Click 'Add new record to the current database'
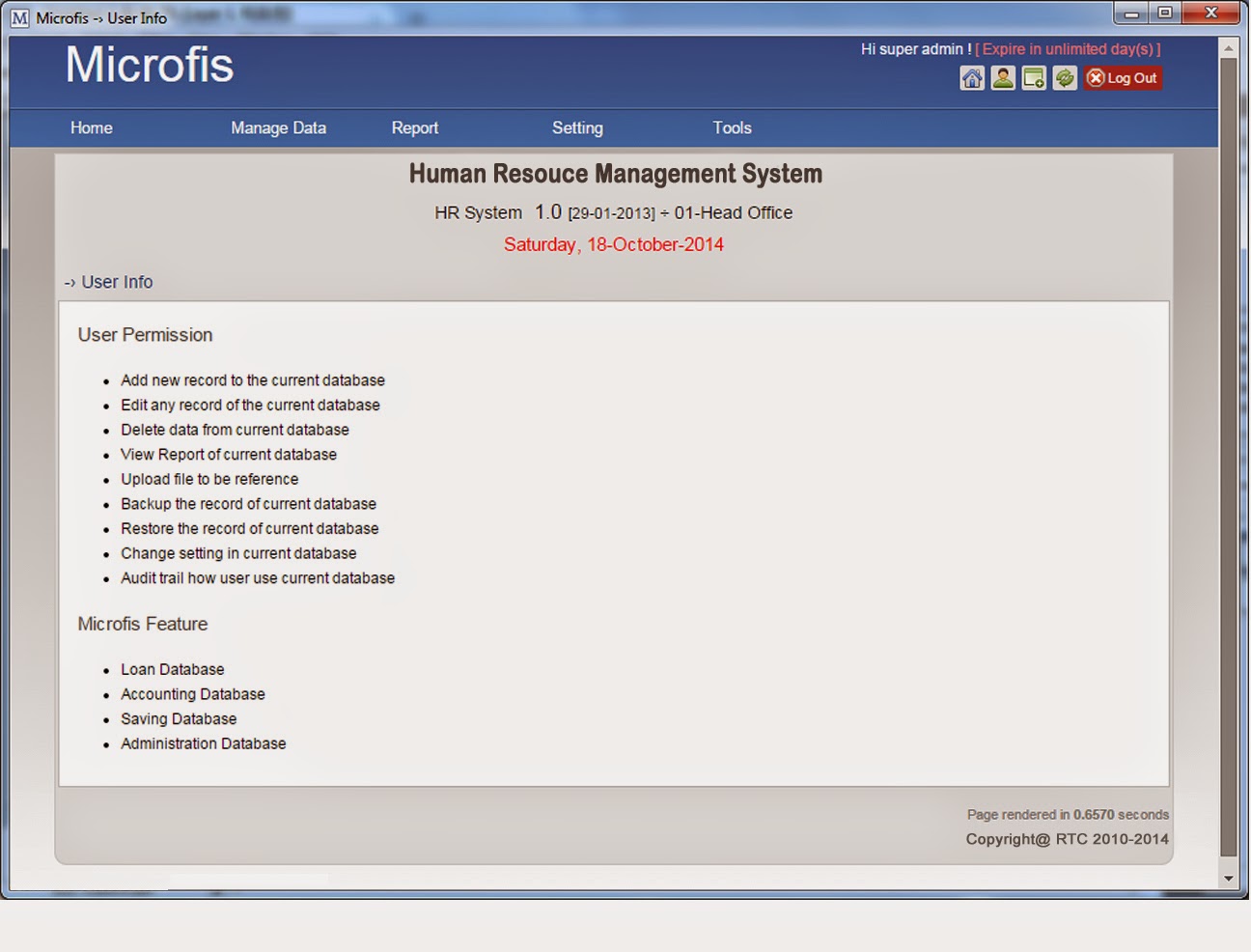Screen dimensions: 1251x952 (253, 380)
